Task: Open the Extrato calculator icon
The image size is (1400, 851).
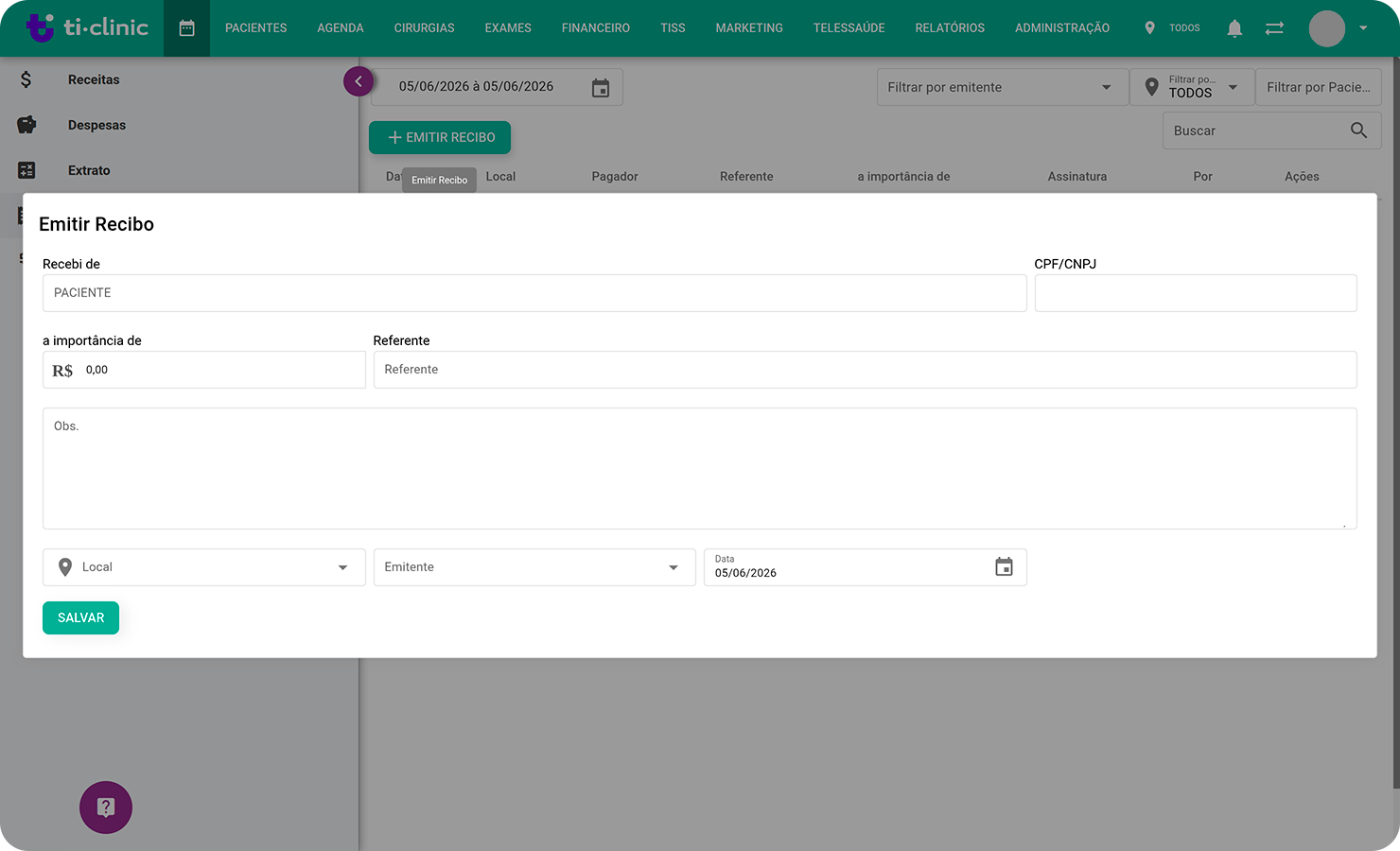Action: (x=26, y=170)
